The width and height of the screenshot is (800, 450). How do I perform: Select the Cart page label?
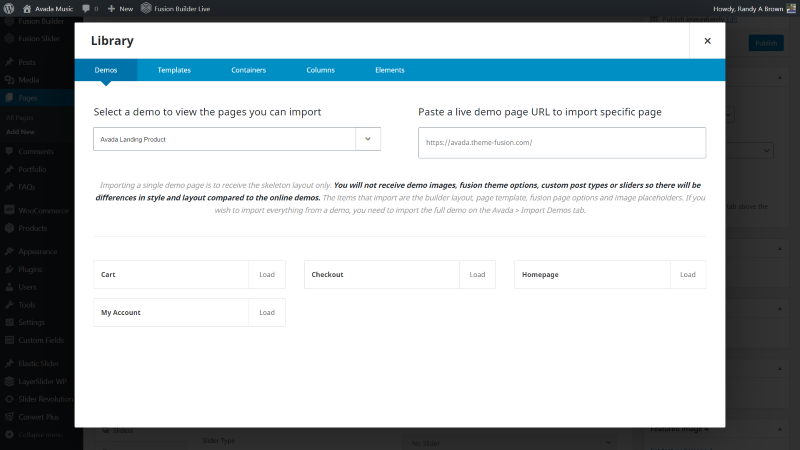(x=108, y=274)
